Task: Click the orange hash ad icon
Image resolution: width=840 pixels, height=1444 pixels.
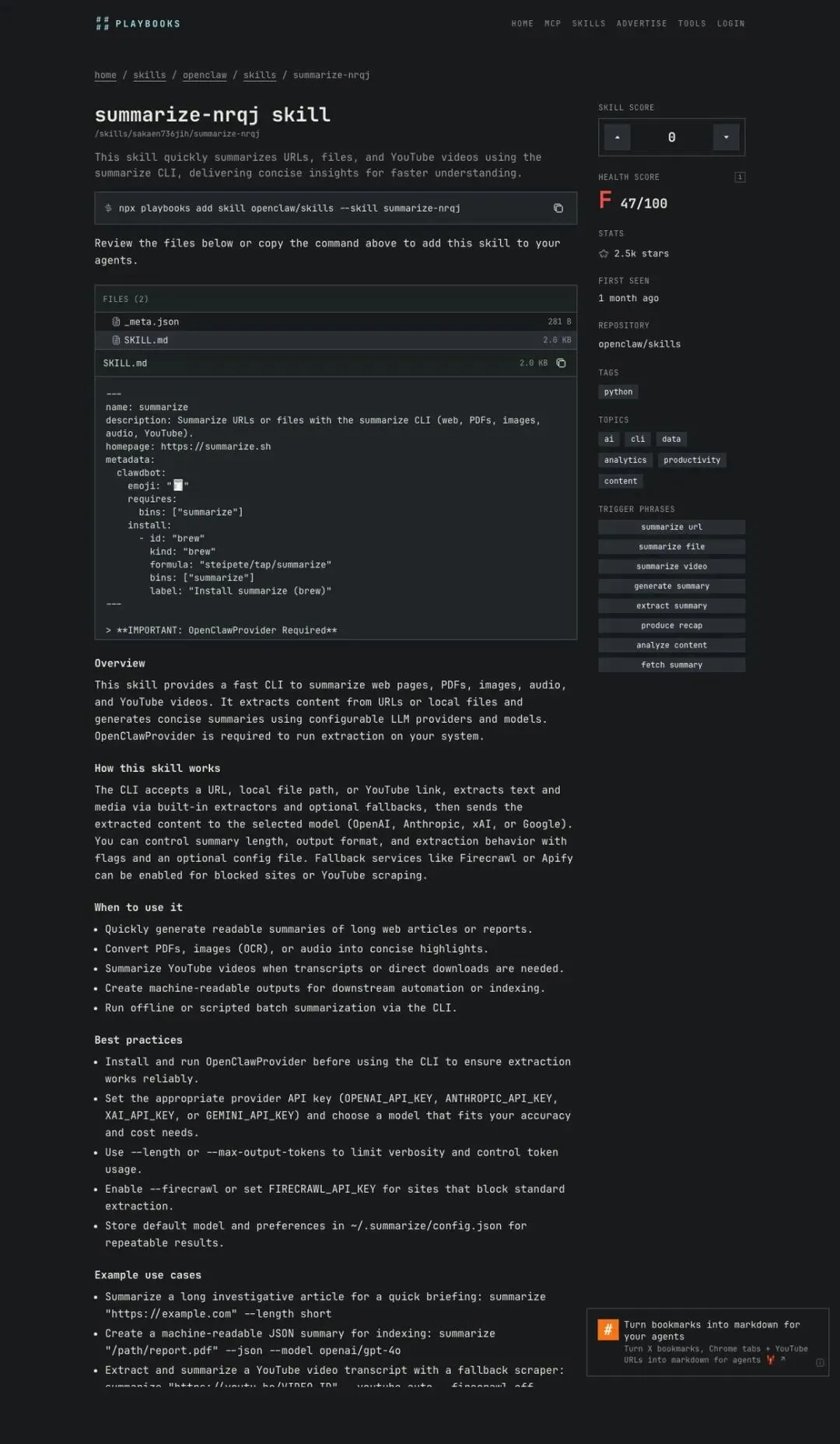Action: click(607, 1329)
